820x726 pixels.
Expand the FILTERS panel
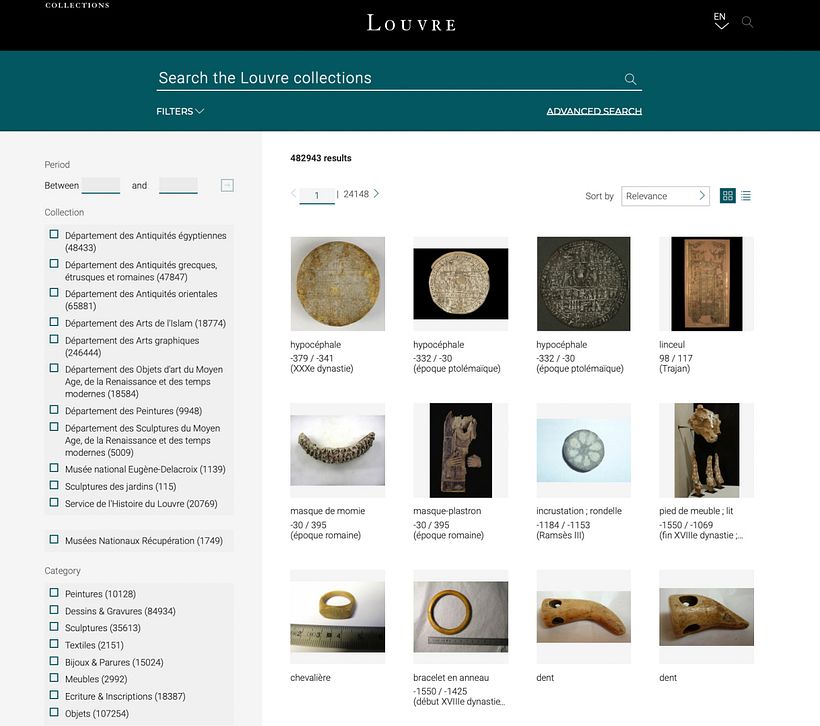point(179,111)
